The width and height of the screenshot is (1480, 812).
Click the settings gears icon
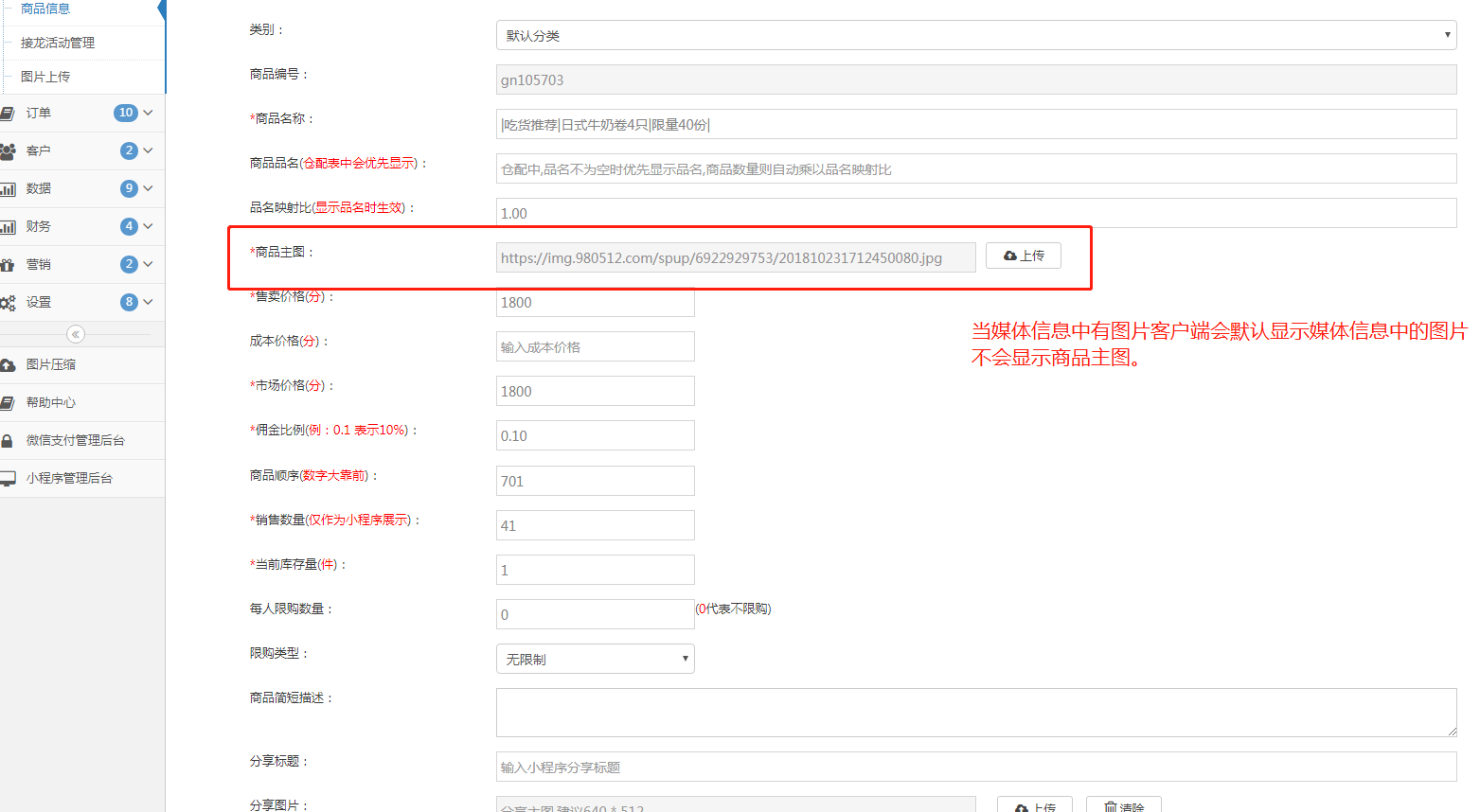tap(8, 303)
